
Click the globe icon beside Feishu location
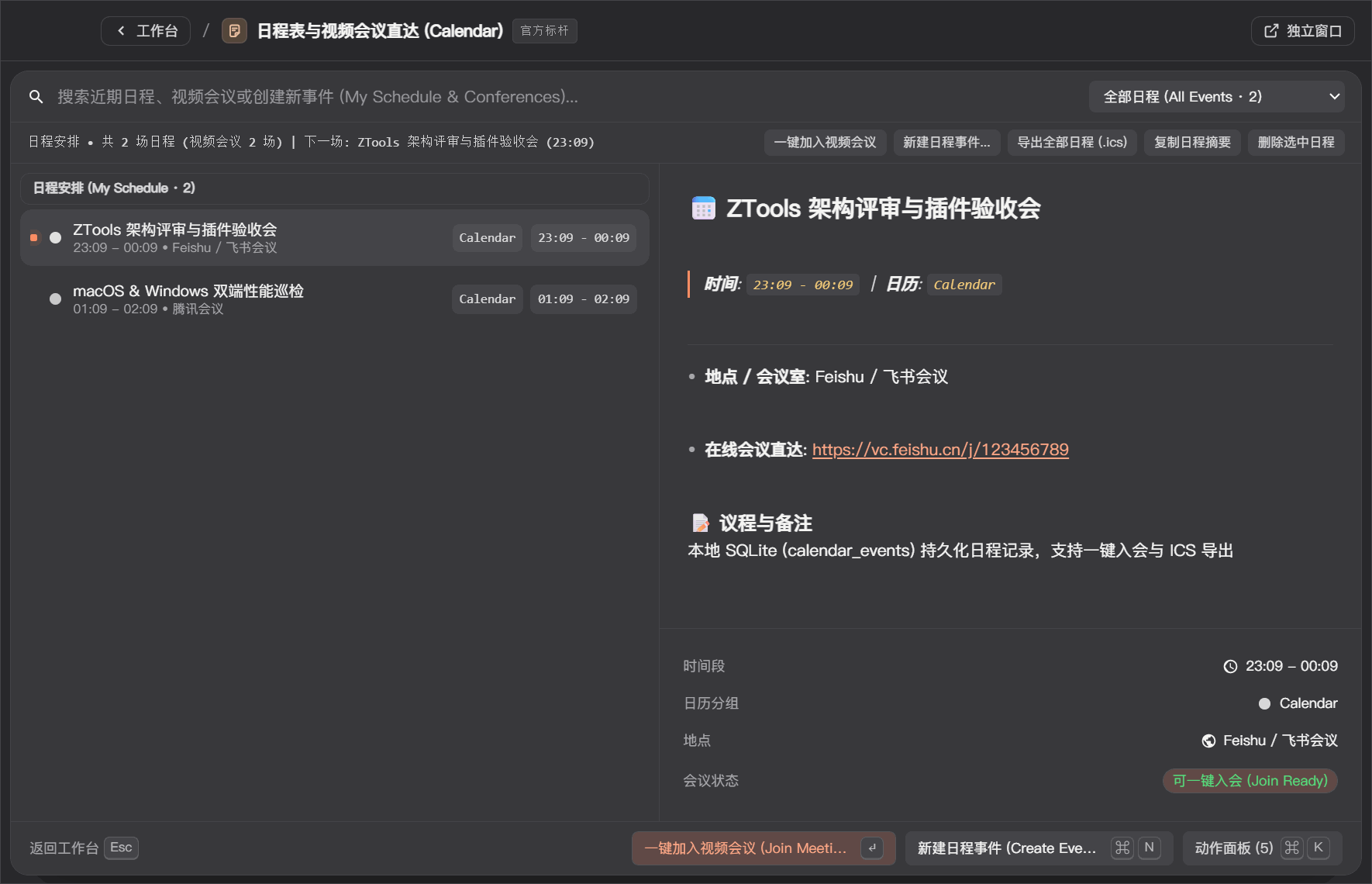tap(1208, 741)
